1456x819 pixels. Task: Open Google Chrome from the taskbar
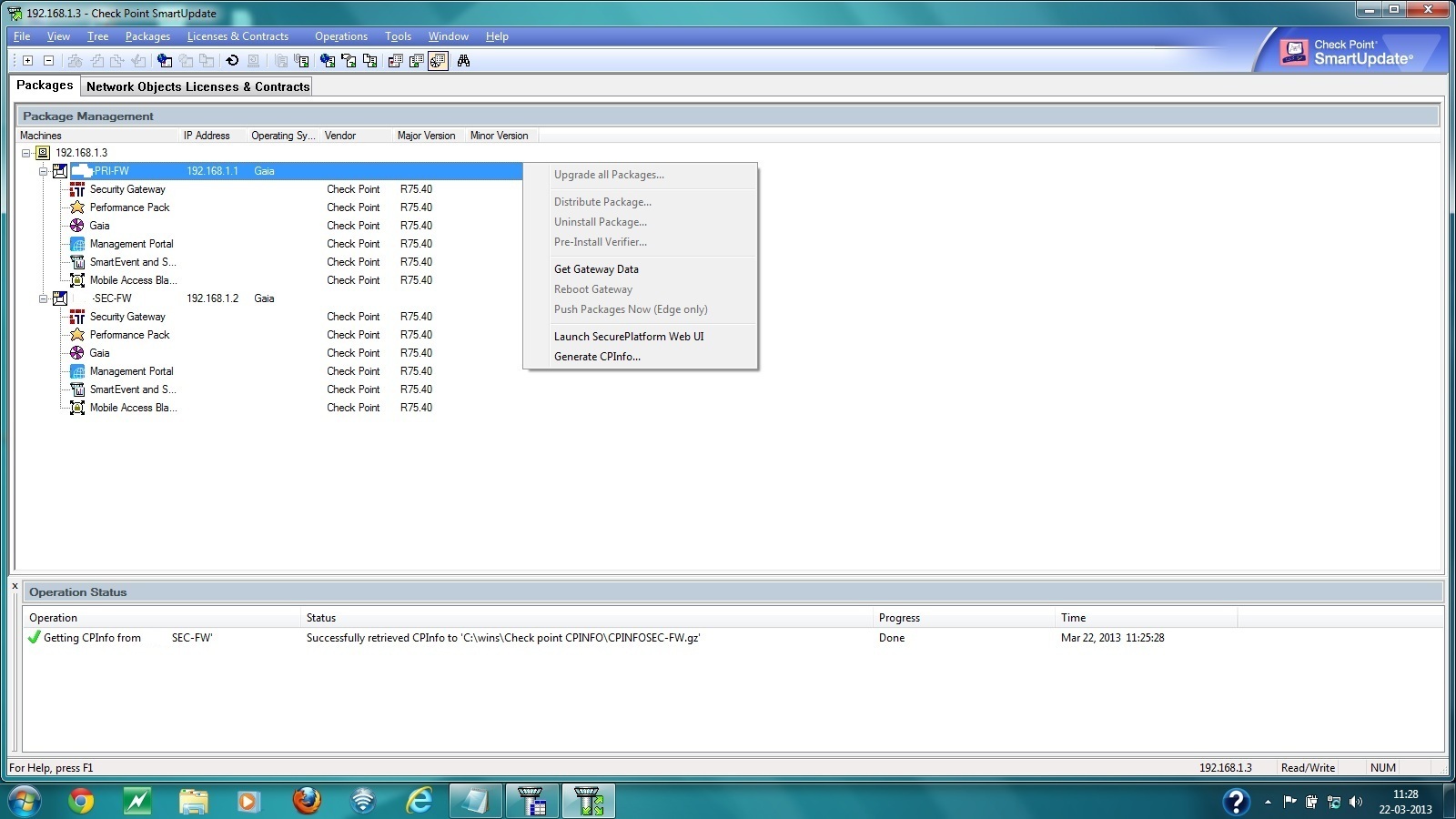[x=81, y=802]
